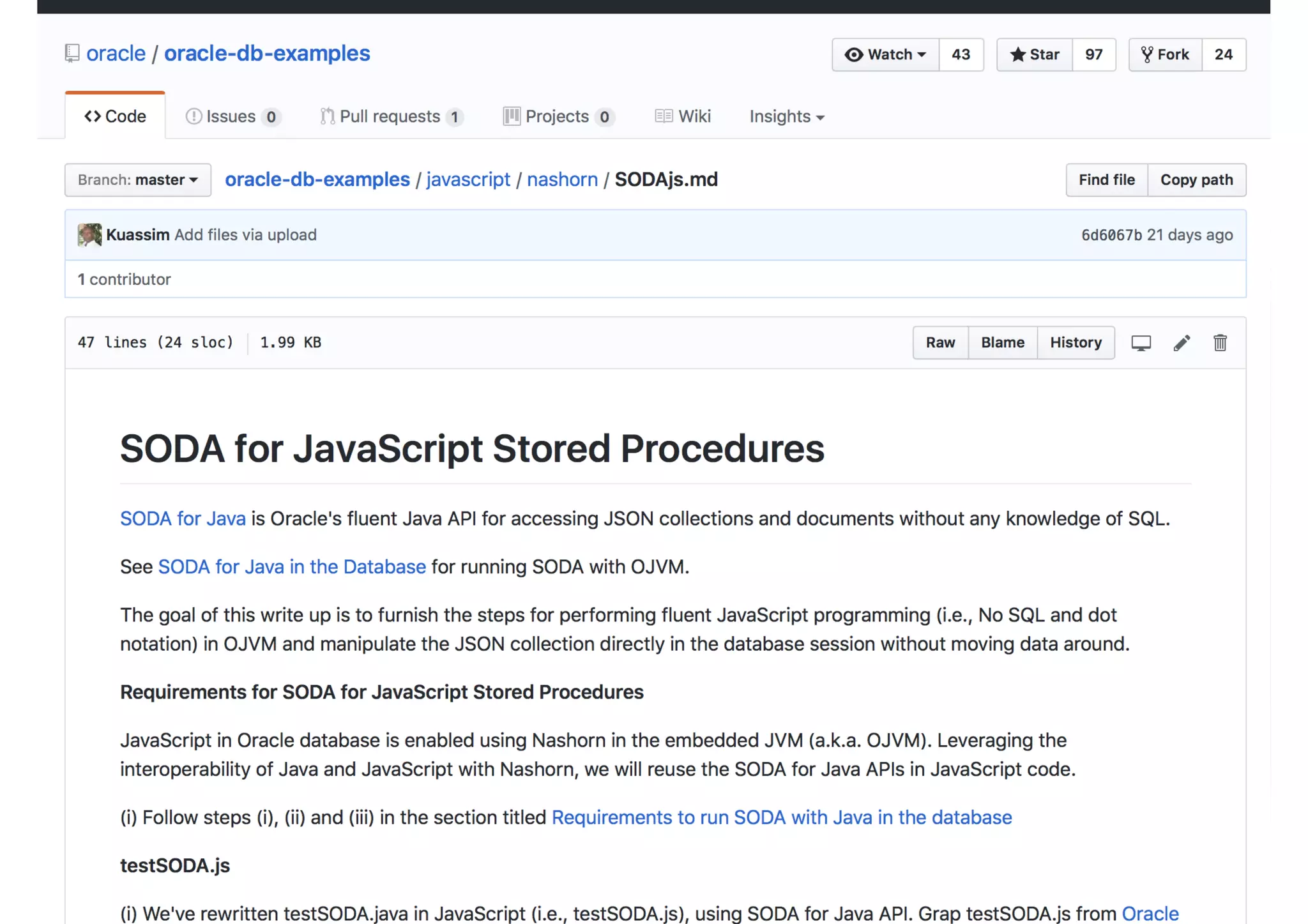Open the SODA for Java link
Viewport: 1308px width, 924px height.
pos(183,519)
